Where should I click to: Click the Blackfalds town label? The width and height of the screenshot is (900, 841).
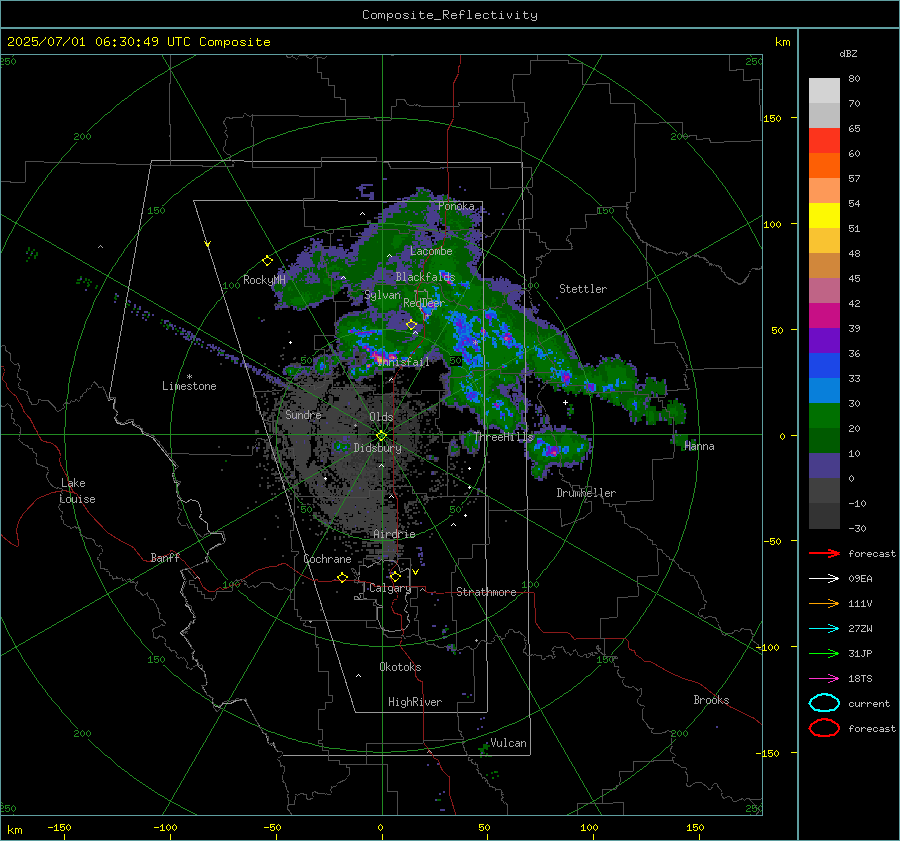(x=425, y=277)
